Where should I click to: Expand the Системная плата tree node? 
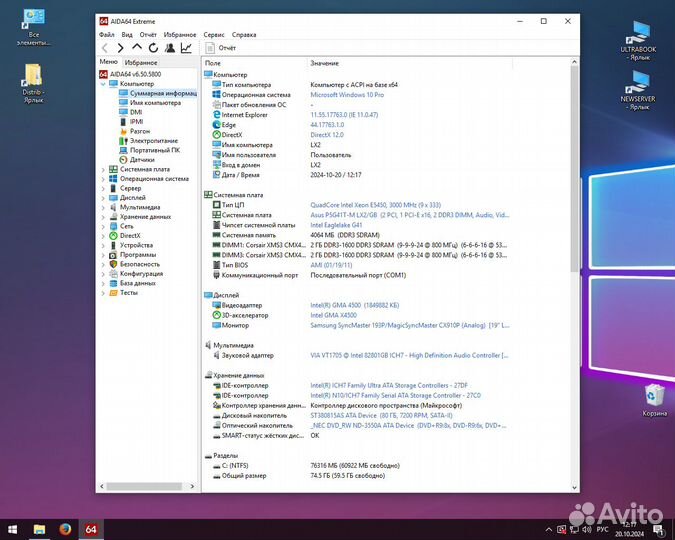click(x=103, y=170)
